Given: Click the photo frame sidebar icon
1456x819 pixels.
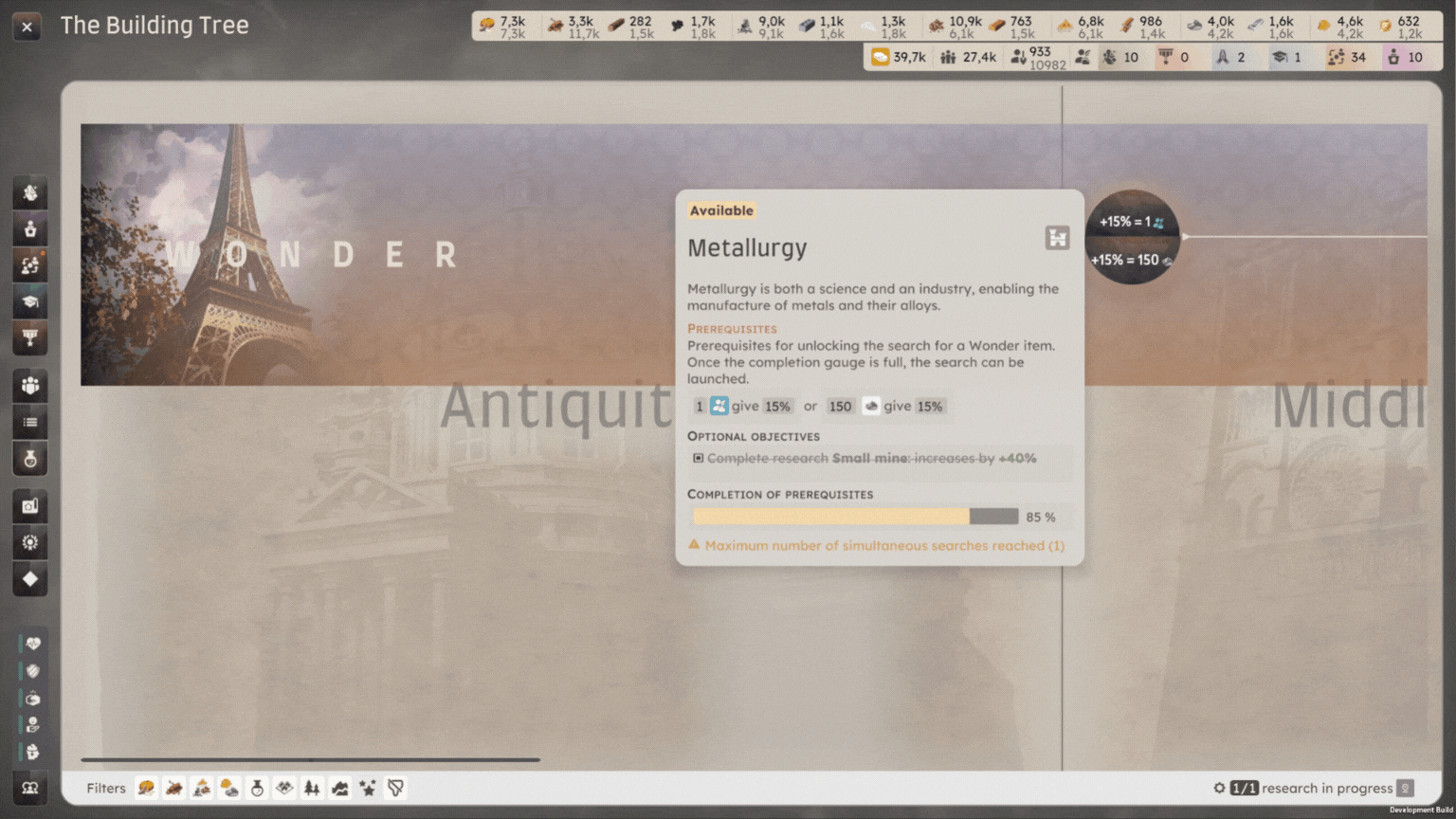Looking at the screenshot, I should click(29, 505).
